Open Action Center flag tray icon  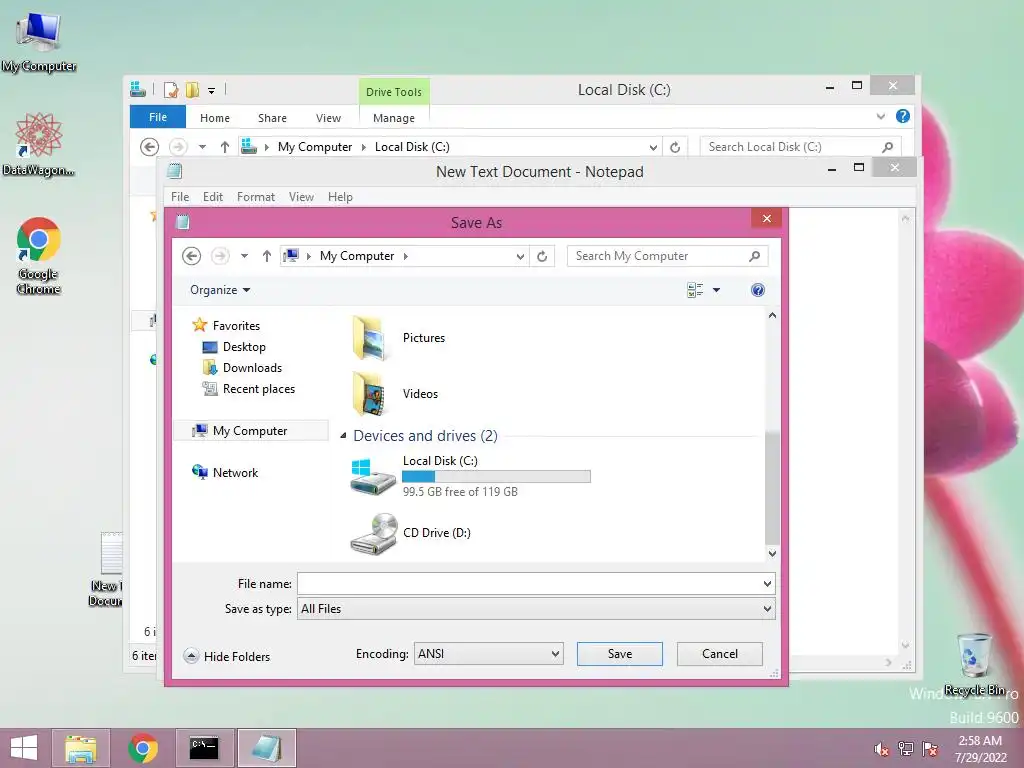(x=930, y=749)
